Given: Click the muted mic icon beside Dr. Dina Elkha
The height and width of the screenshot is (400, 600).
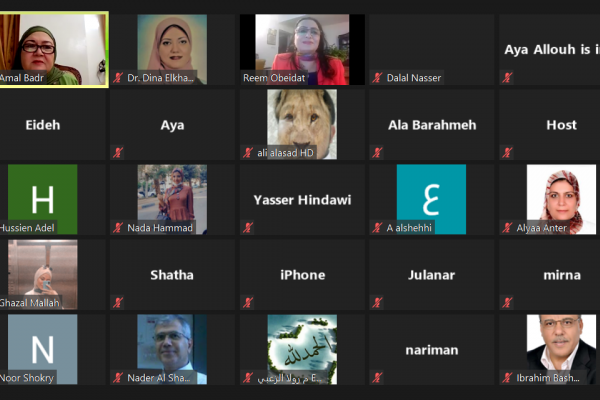Looking at the screenshot, I should pos(118,78).
